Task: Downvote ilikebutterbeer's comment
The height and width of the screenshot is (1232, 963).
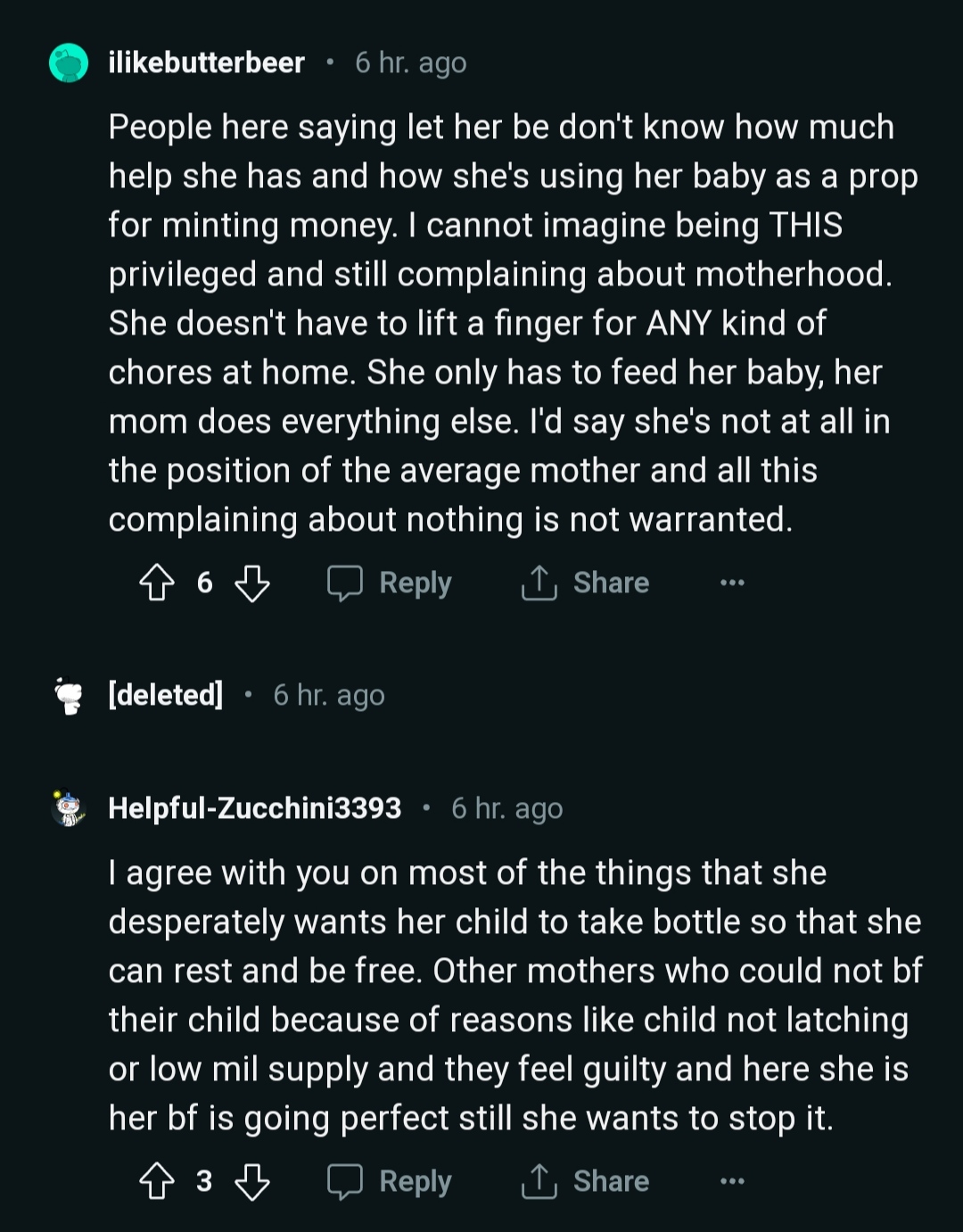Action: pyautogui.click(x=251, y=583)
